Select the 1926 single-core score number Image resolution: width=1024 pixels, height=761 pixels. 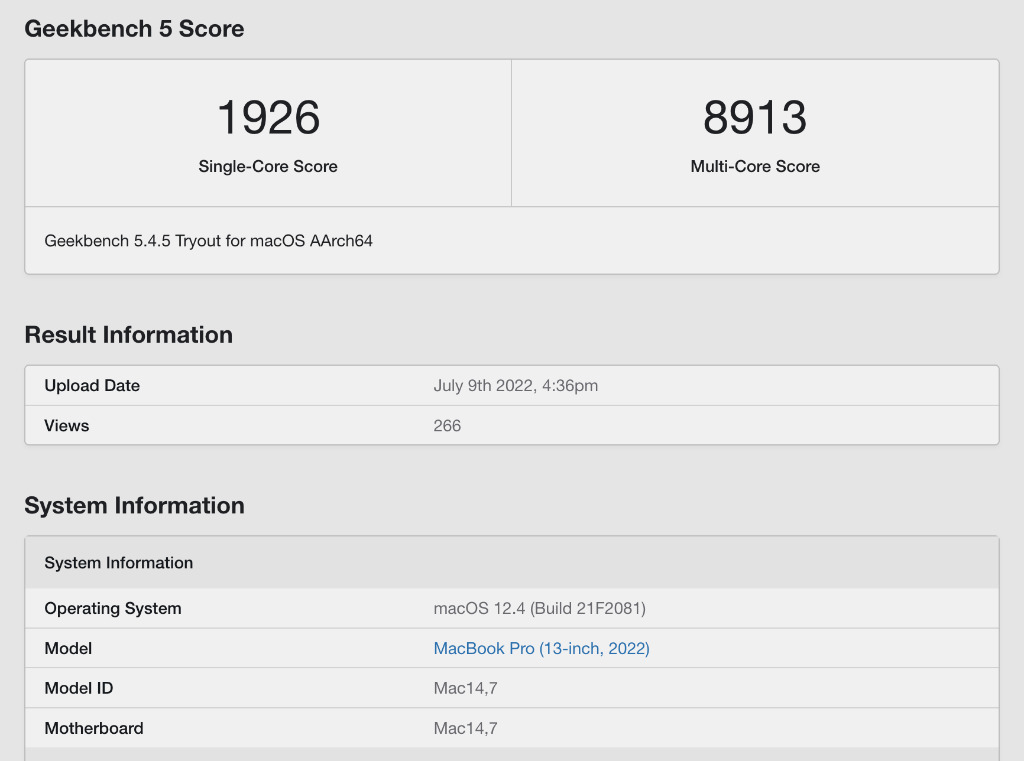tap(268, 118)
